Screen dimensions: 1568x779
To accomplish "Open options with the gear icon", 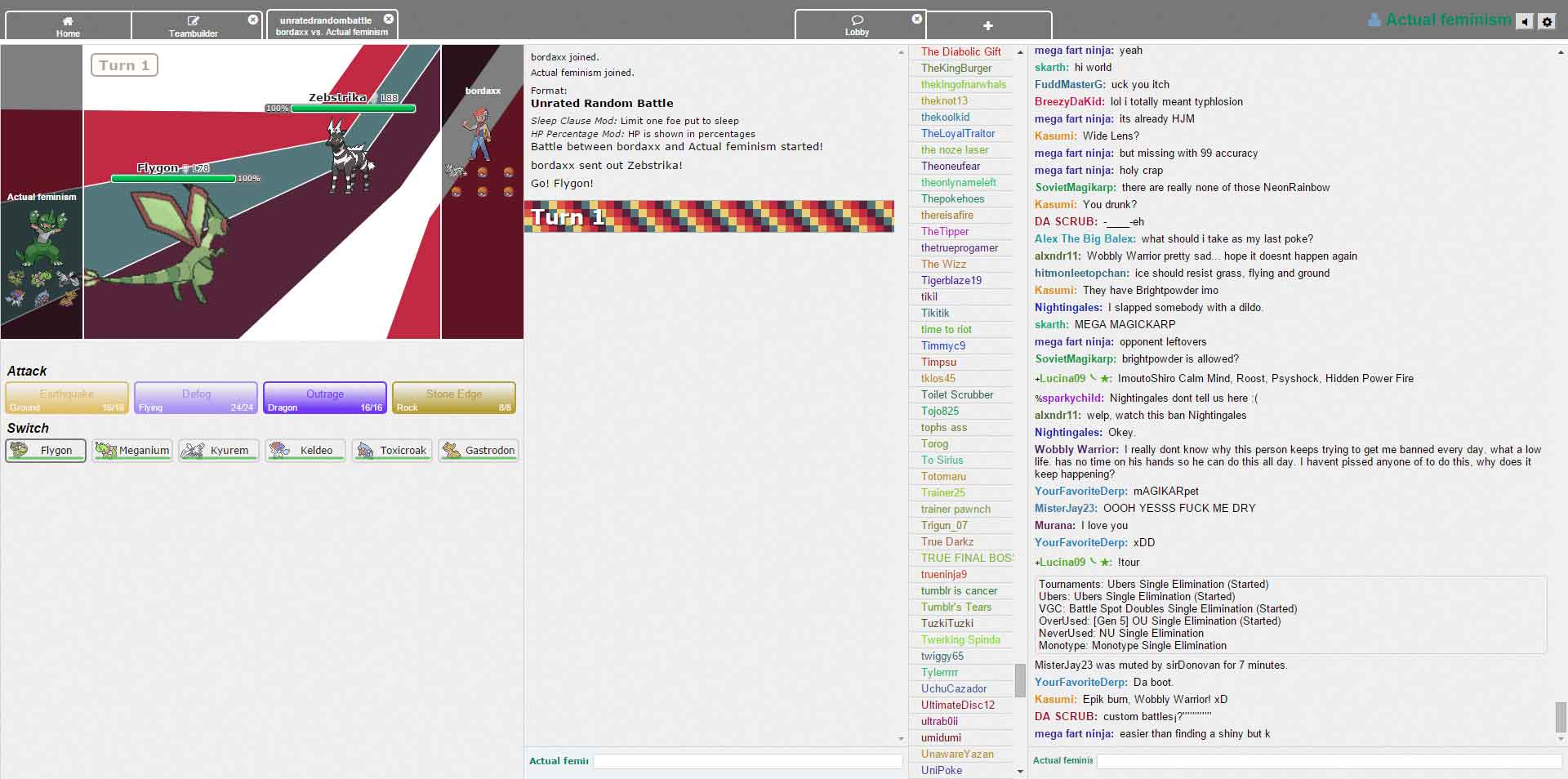I will (1547, 22).
